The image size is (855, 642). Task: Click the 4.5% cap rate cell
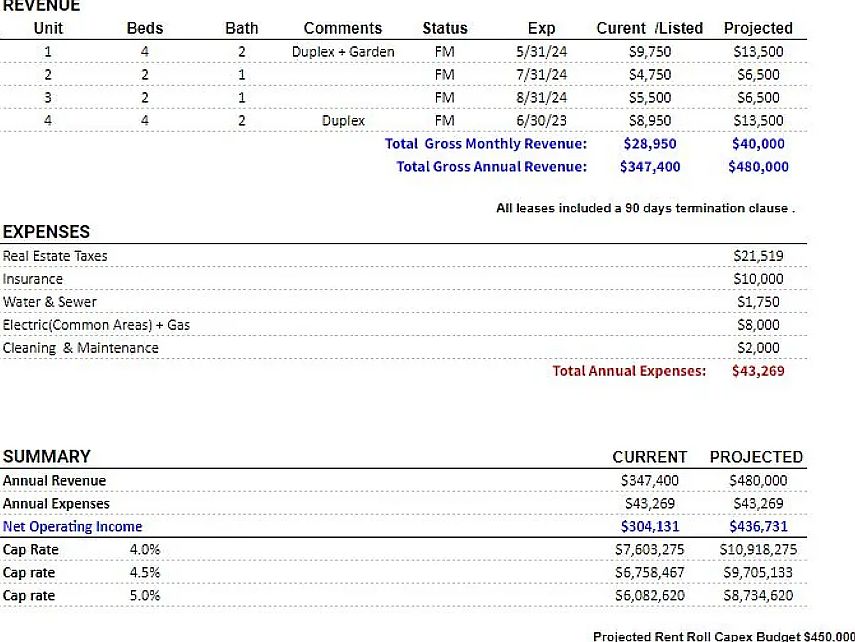tap(145, 572)
